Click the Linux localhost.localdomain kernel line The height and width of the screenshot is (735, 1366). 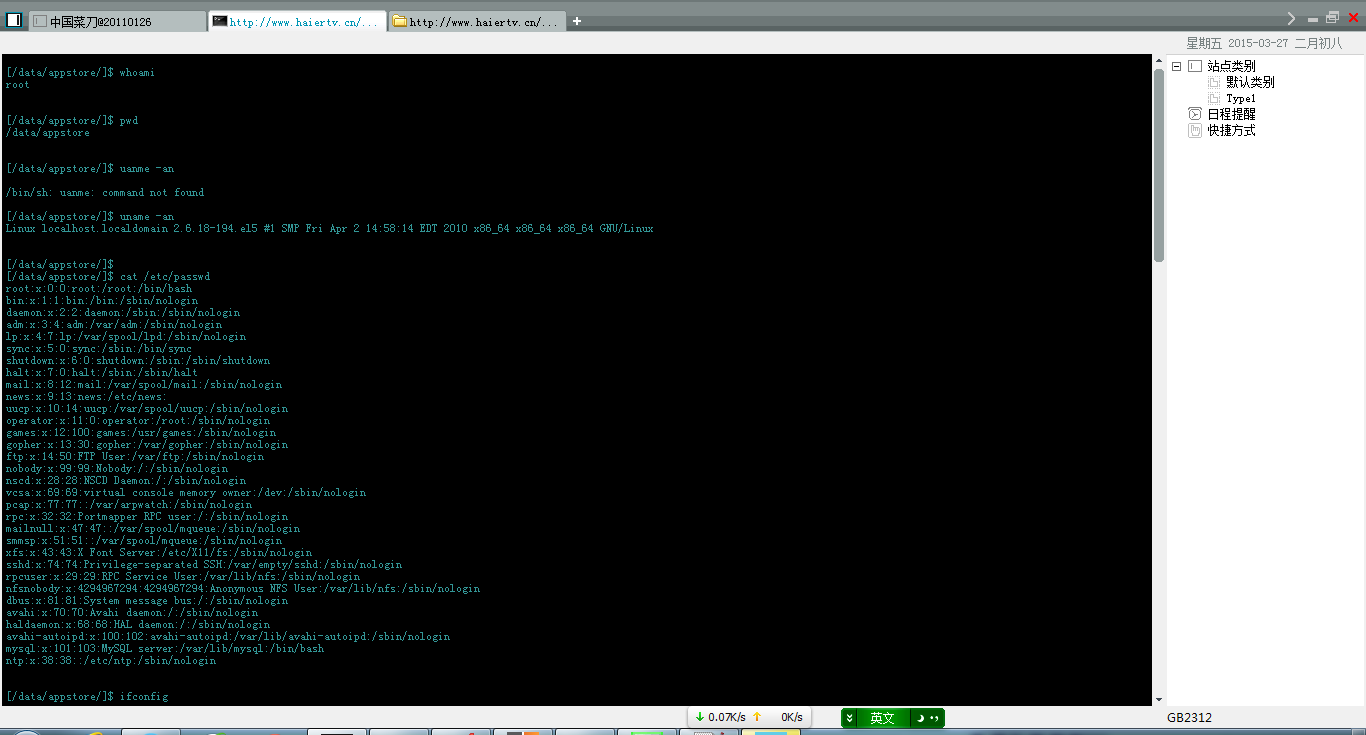pos(330,228)
